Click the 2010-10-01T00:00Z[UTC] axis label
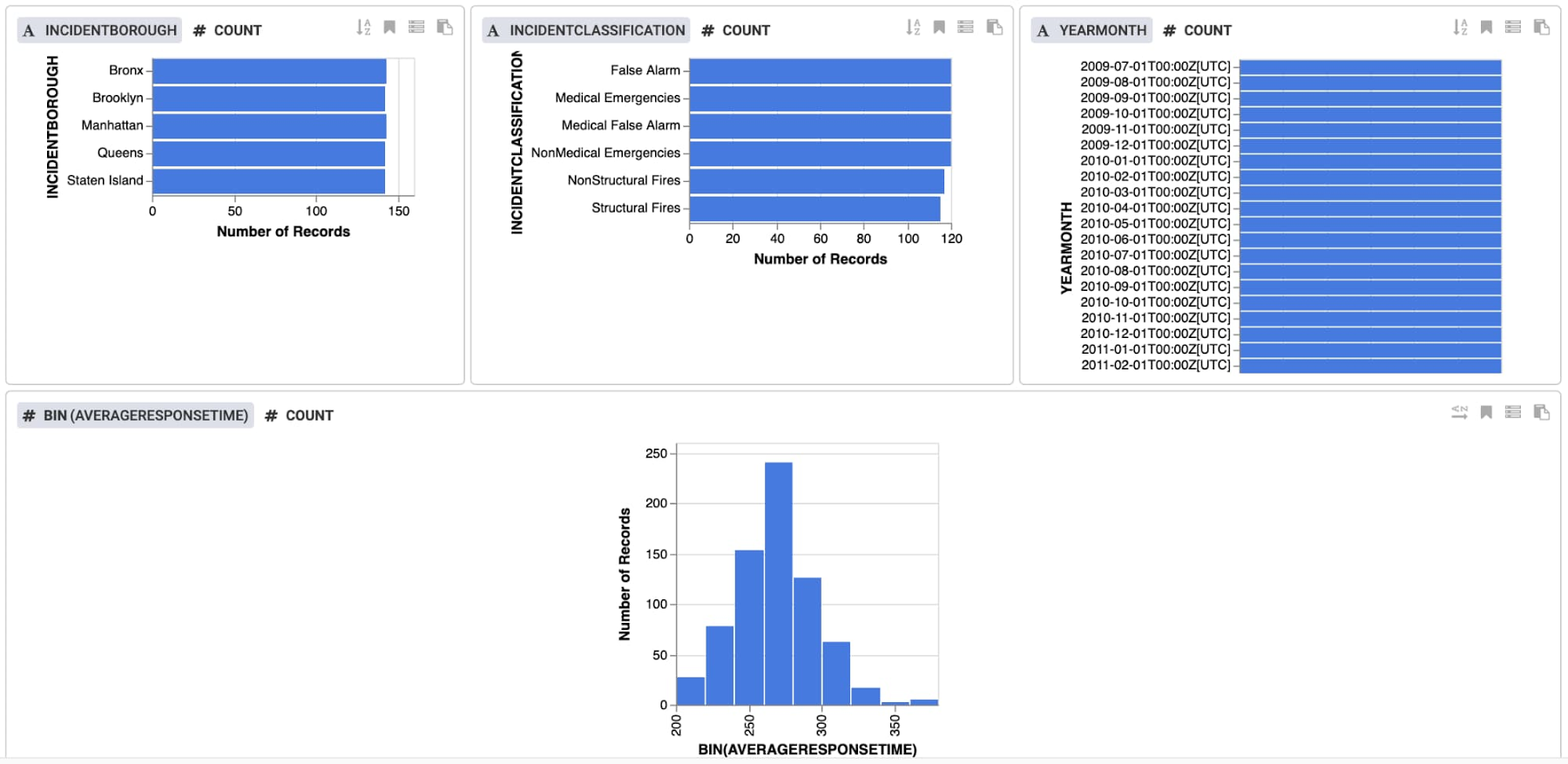The height and width of the screenshot is (764, 1568). 1155,301
